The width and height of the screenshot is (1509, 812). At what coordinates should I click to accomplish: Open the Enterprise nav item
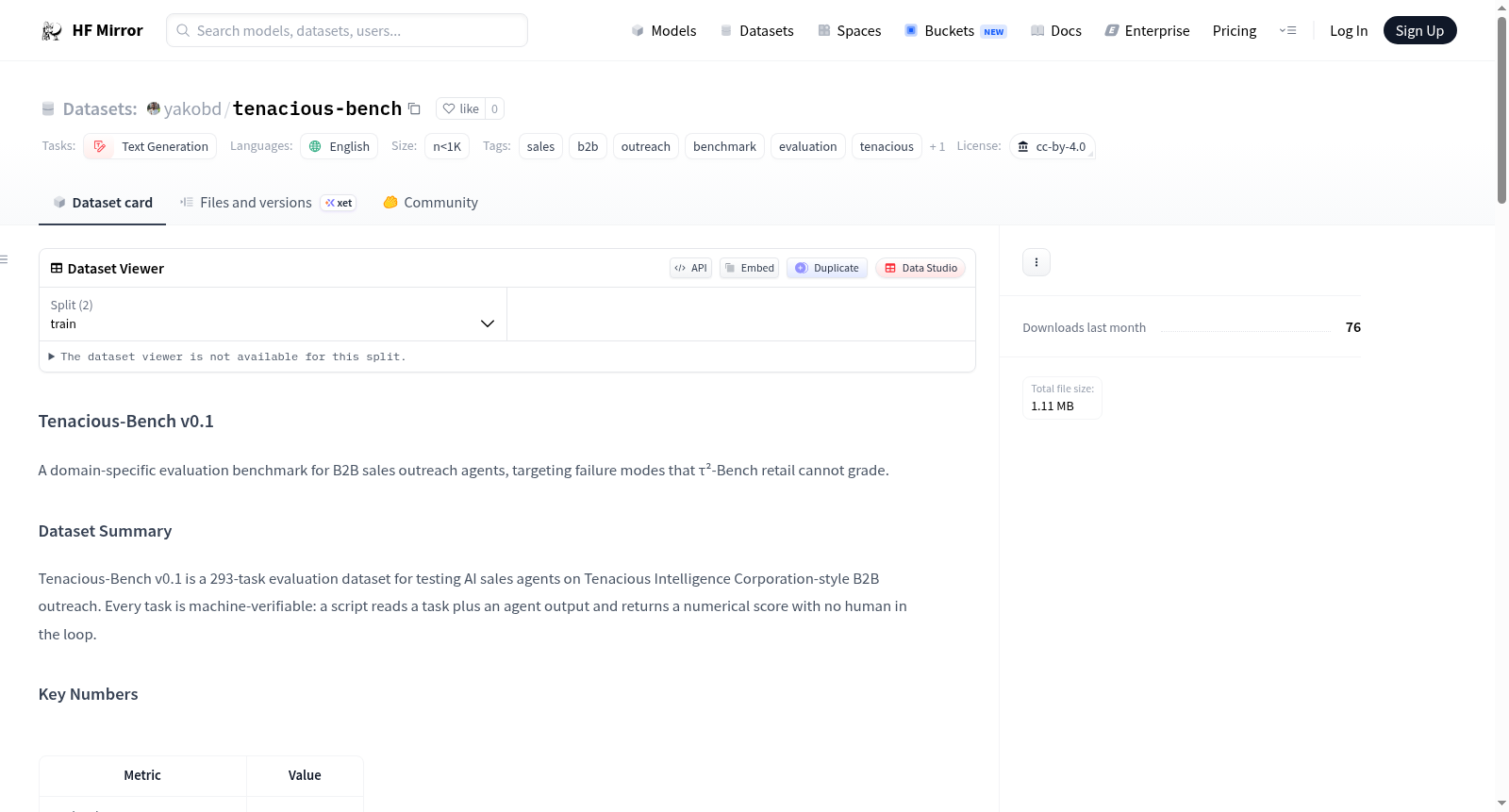pos(1147,30)
